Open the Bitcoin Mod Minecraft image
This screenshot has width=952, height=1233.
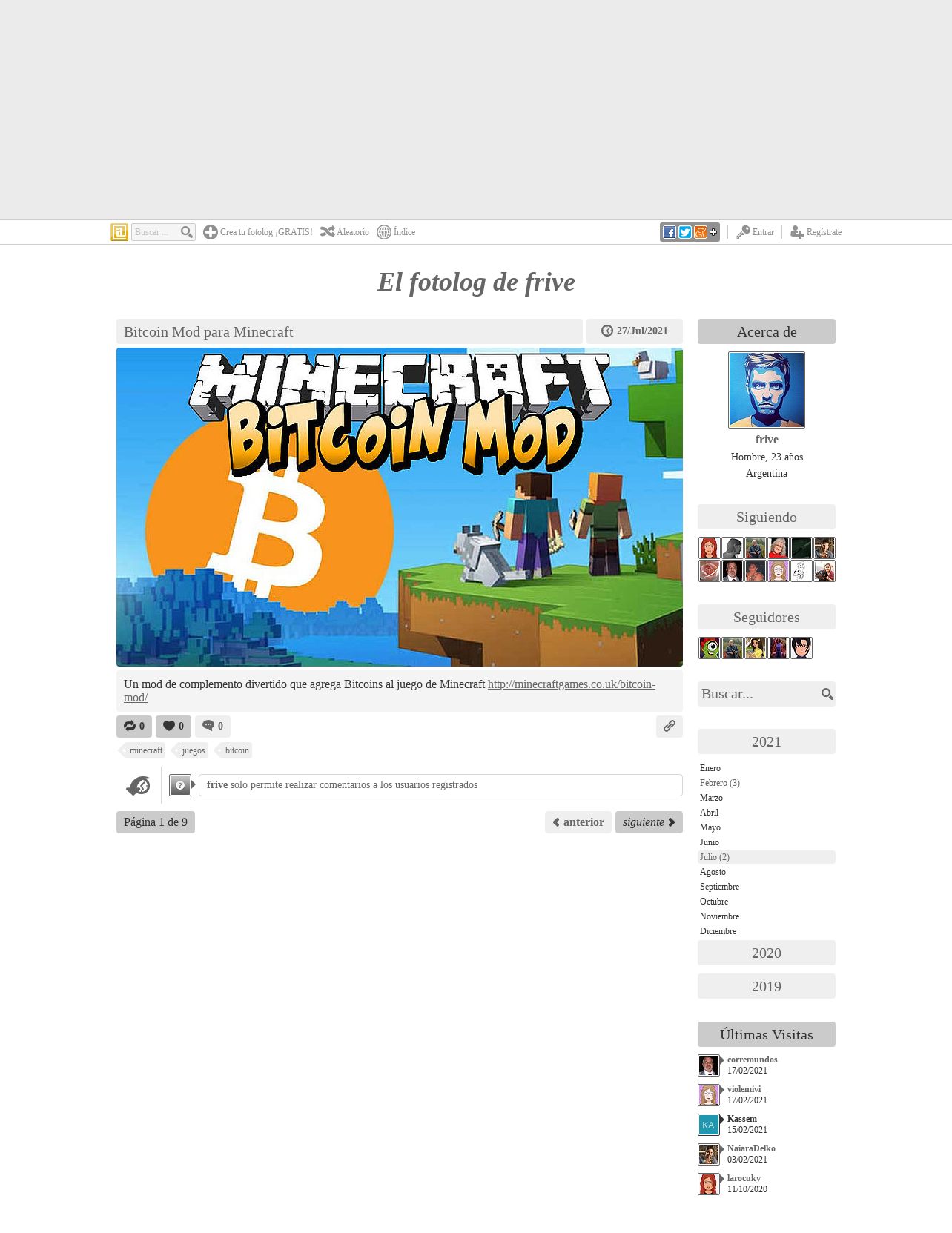tap(400, 507)
